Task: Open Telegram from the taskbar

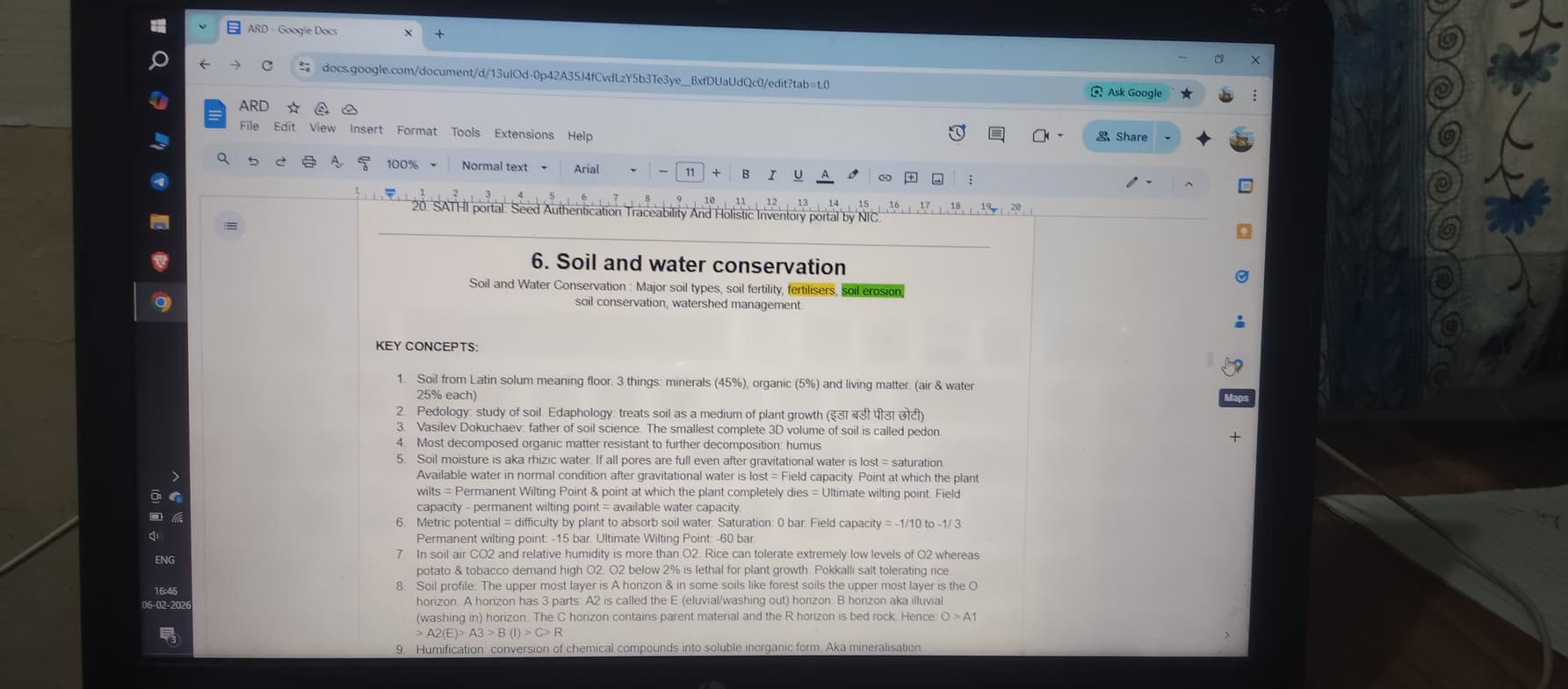Action: coord(159,181)
